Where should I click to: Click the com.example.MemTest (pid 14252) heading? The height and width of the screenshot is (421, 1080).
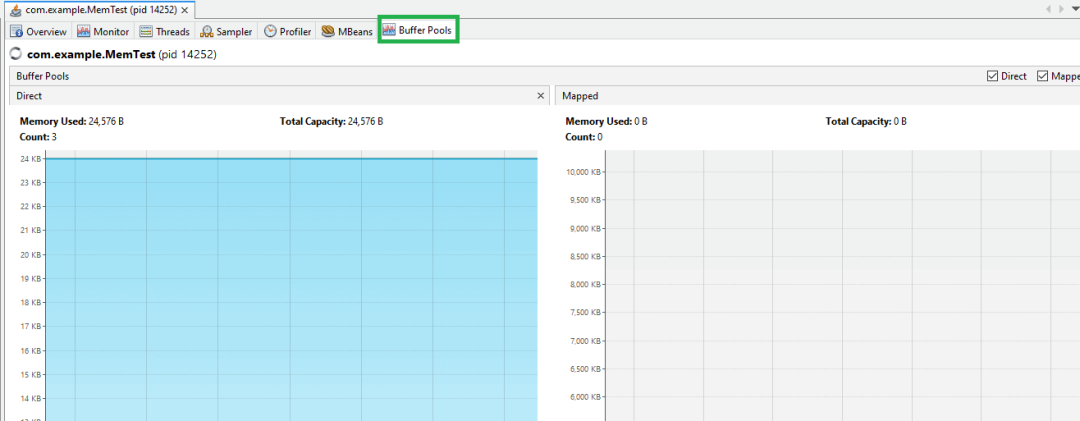(122, 54)
